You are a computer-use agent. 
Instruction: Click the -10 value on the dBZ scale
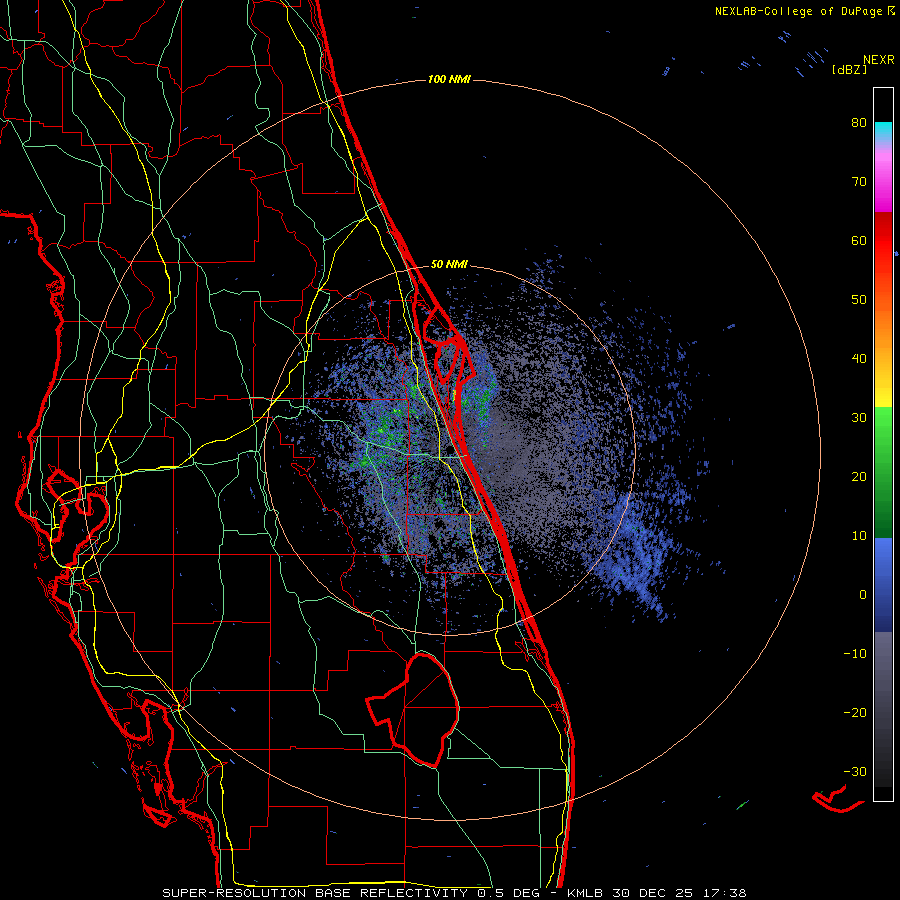click(855, 654)
